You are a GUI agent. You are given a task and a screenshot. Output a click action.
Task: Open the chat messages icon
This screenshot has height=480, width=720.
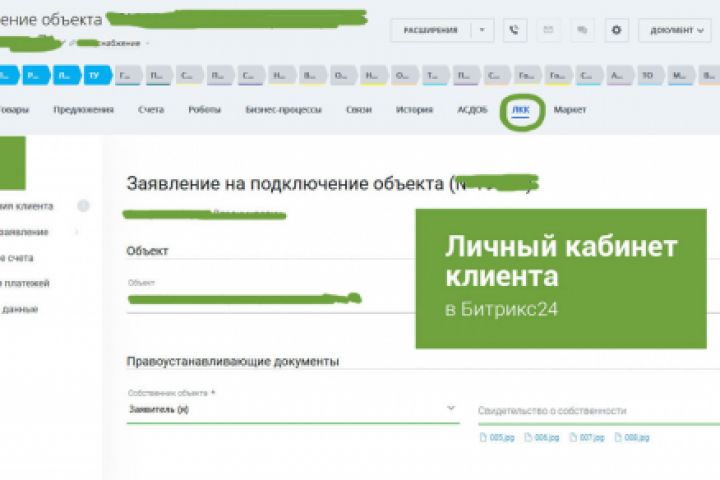582,30
